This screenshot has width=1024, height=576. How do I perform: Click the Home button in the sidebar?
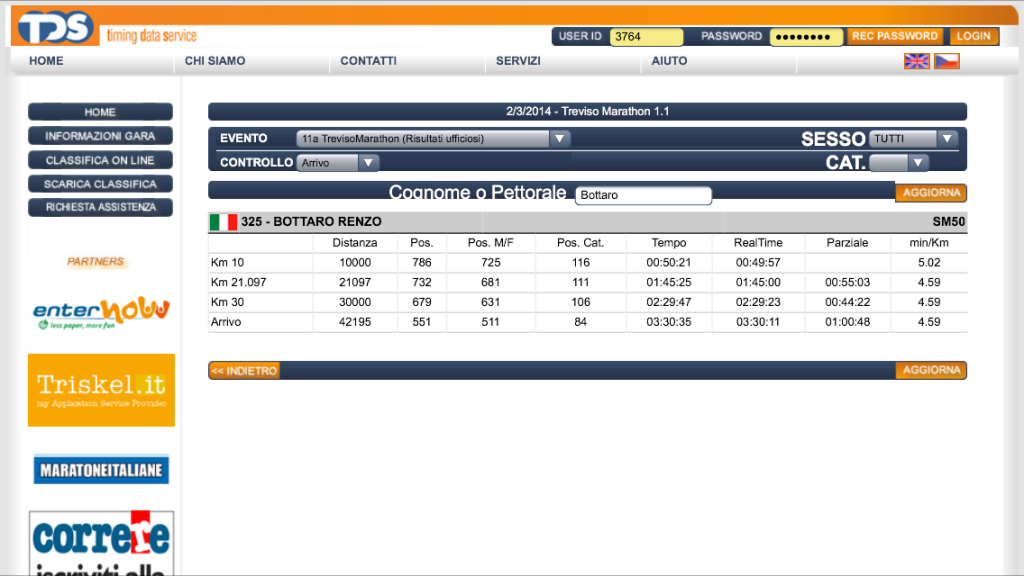(x=101, y=112)
